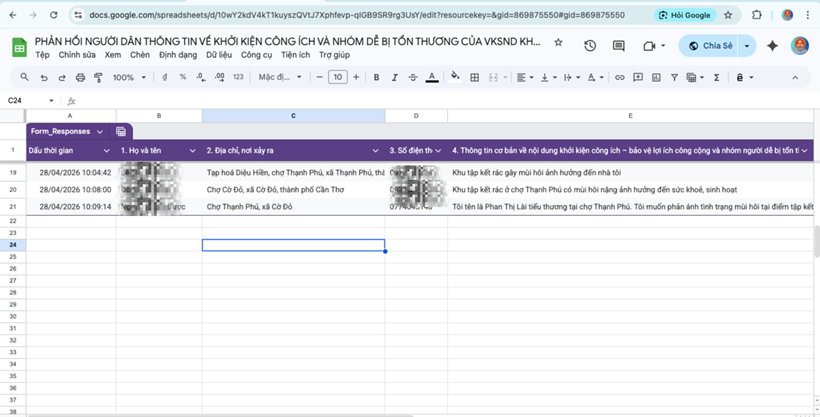Open the "Dữ liệu" menu
The width and height of the screenshot is (820, 417).
tap(219, 55)
